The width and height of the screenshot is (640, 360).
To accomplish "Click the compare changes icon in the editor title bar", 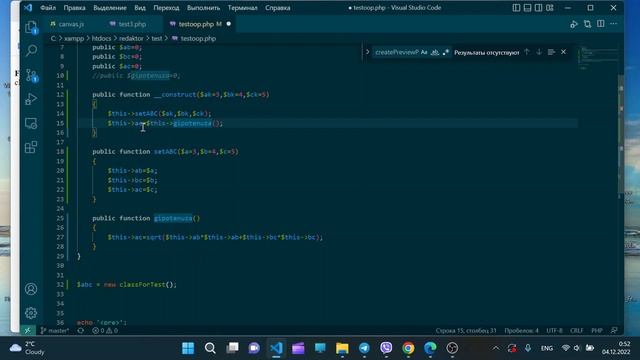I will click(x=587, y=24).
